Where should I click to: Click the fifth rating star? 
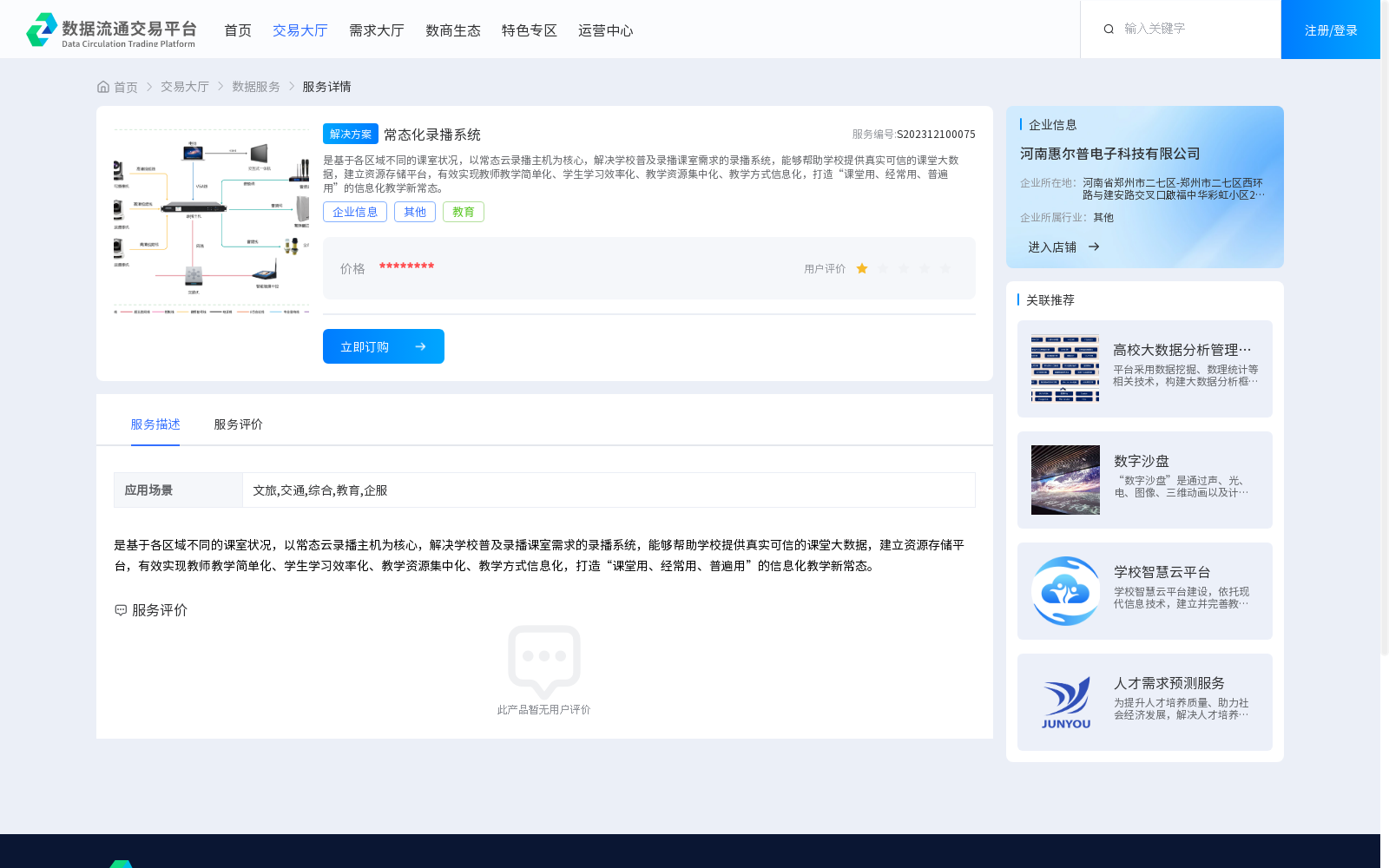click(x=945, y=269)
